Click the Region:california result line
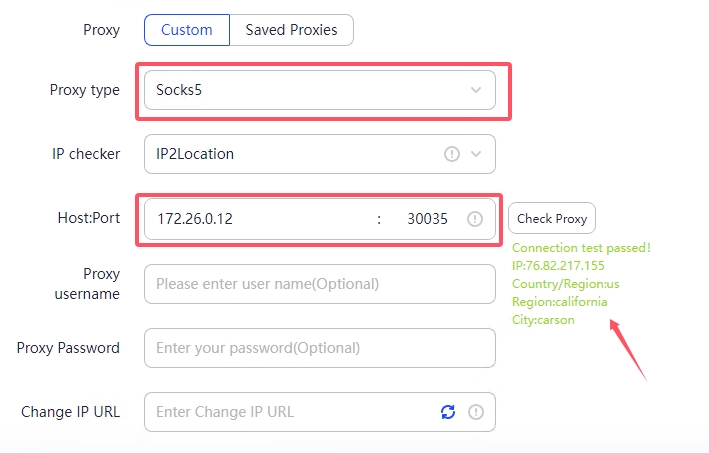 click(559, 301)
